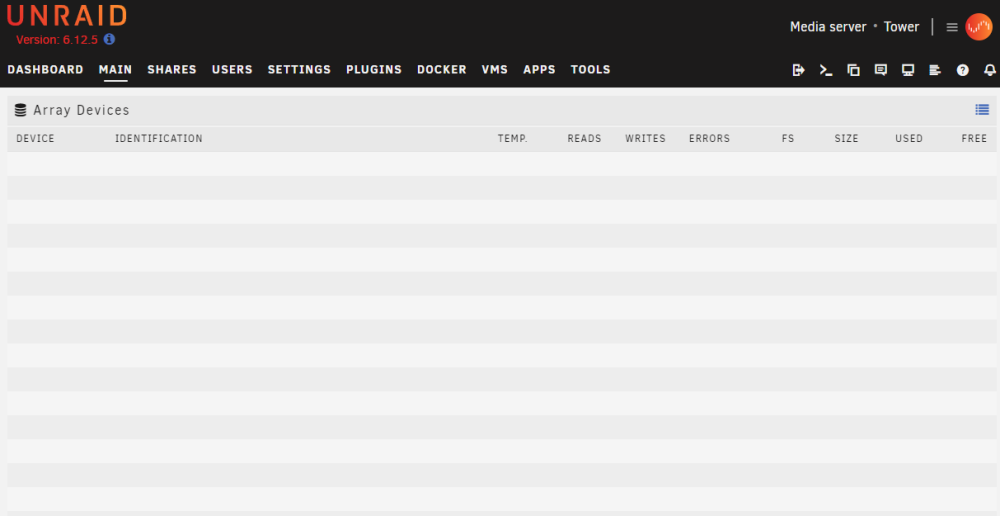
Task: Open the Dashboard tab
Action: tap(45, 70)
